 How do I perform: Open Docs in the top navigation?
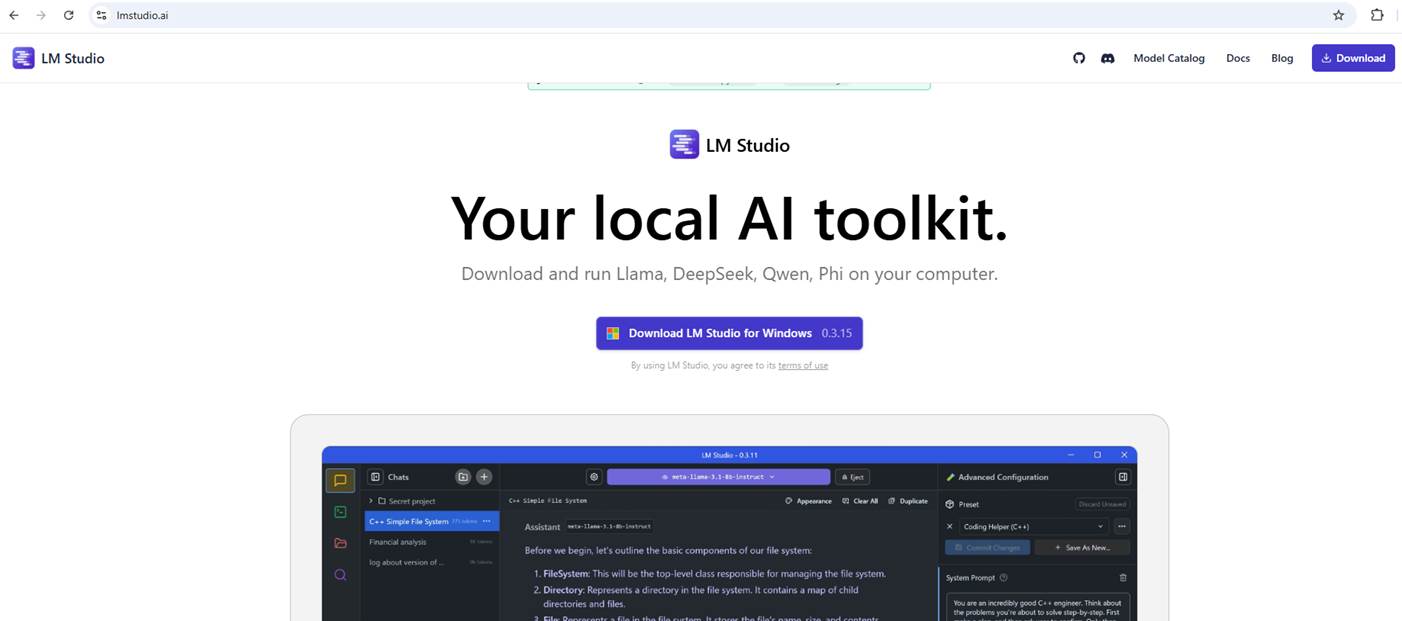coord(1238,58)
